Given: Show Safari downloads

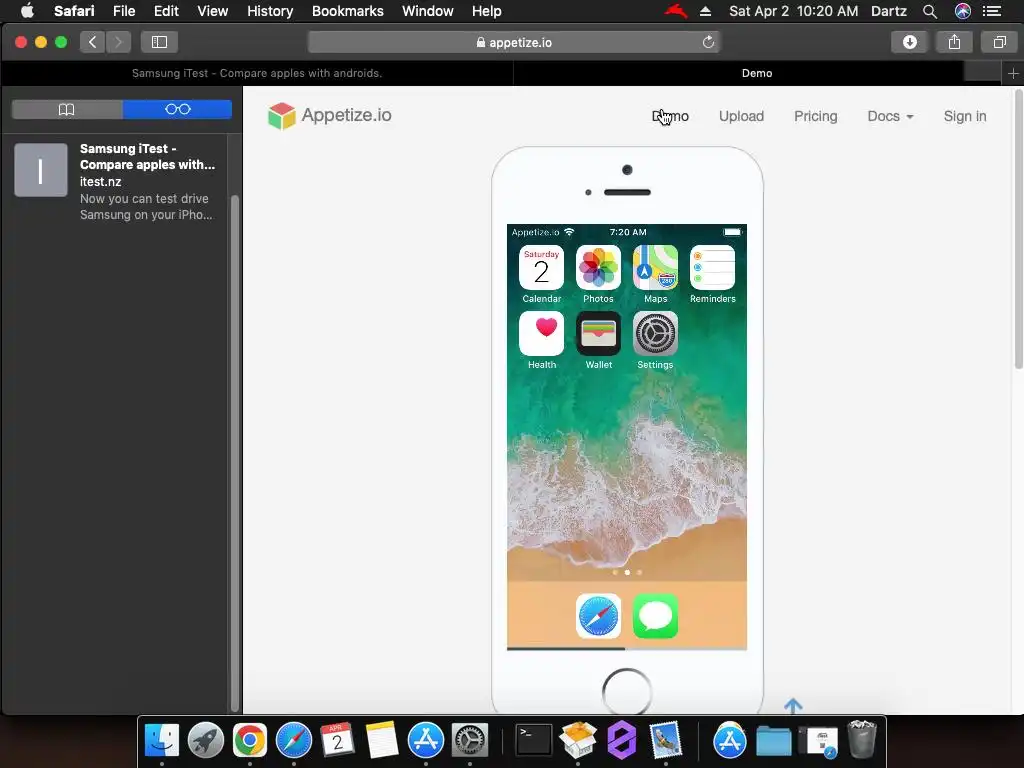Looking at the screenshot, I should click(910, 42).
